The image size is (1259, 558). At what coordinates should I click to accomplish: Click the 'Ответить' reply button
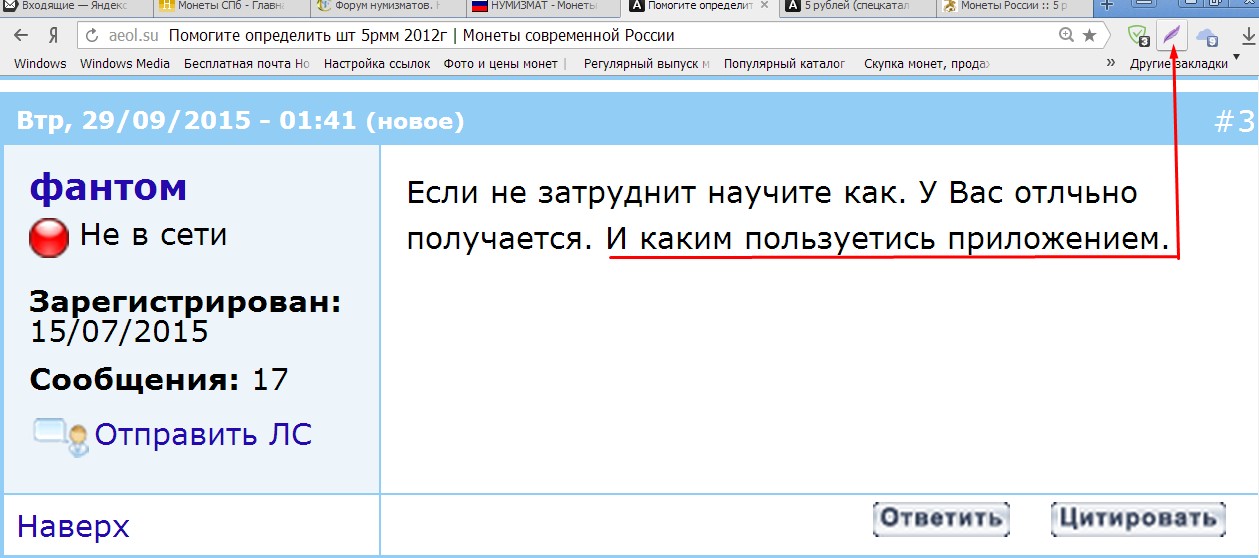[x=941, y=519]
